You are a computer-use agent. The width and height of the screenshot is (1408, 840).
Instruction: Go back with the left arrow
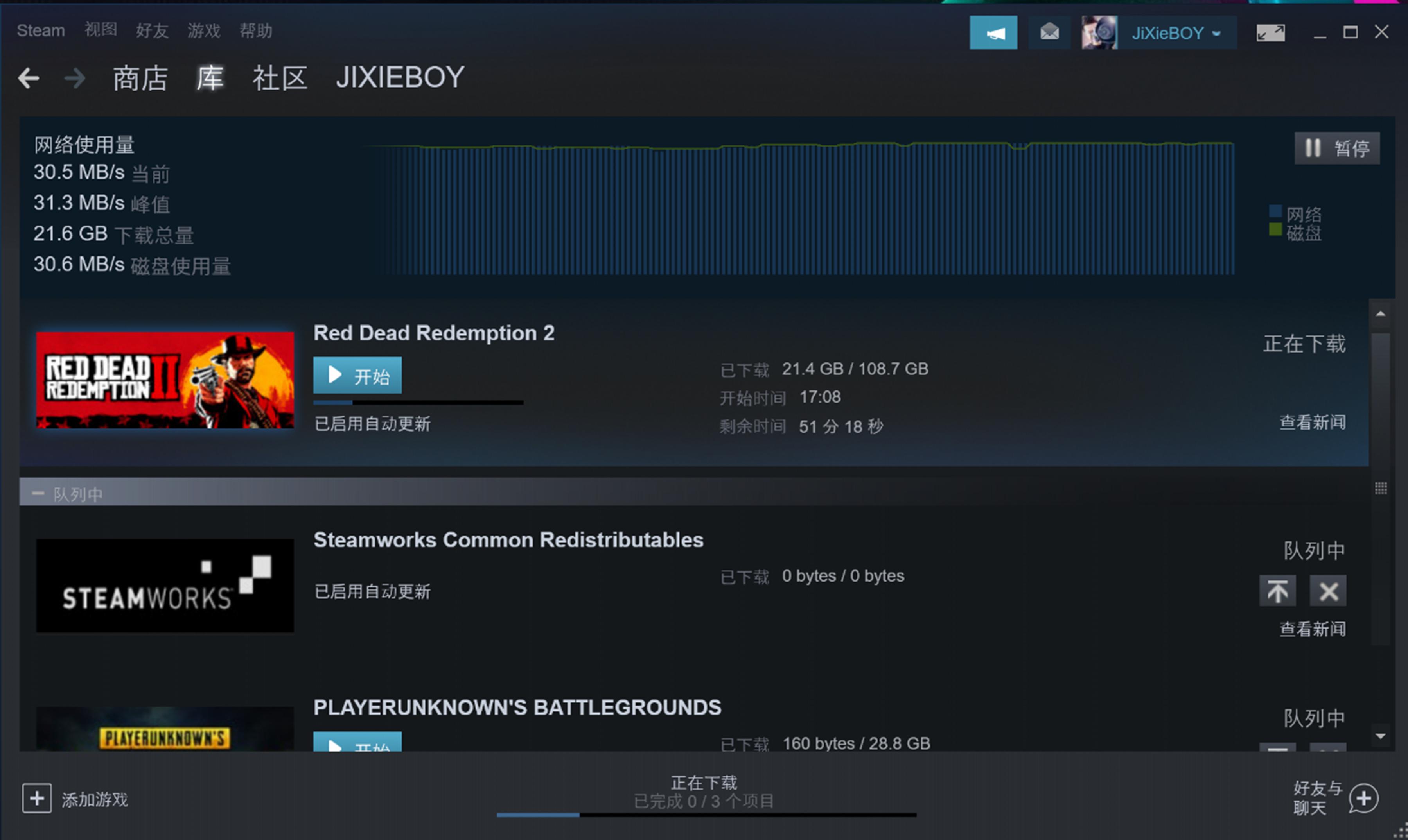(x=28, y=78)
